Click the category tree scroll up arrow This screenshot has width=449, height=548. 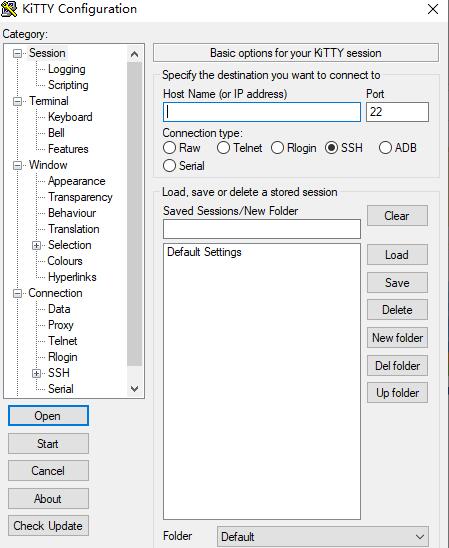(134, 54)
